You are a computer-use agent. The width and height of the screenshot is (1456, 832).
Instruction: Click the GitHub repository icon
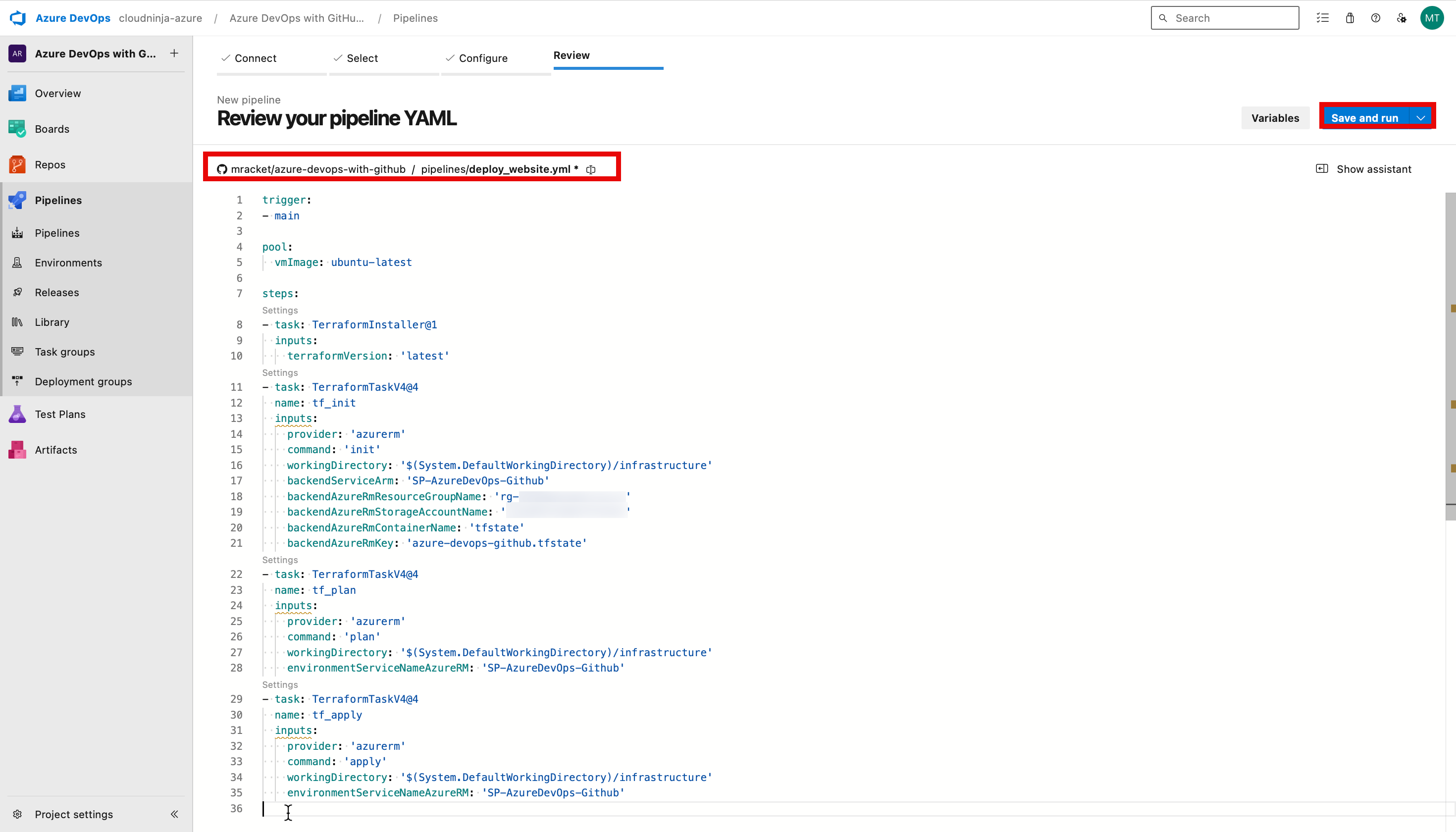222,169
